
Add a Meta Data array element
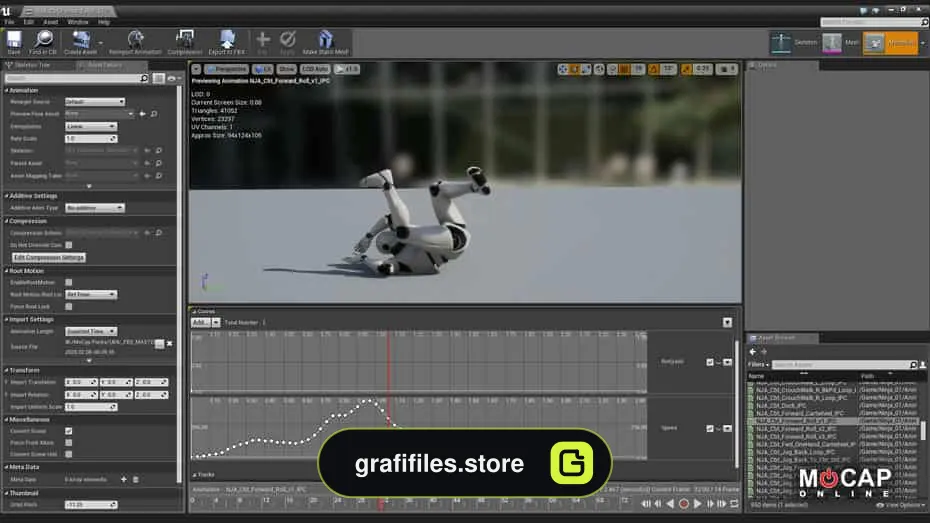(x=123, y=479)
